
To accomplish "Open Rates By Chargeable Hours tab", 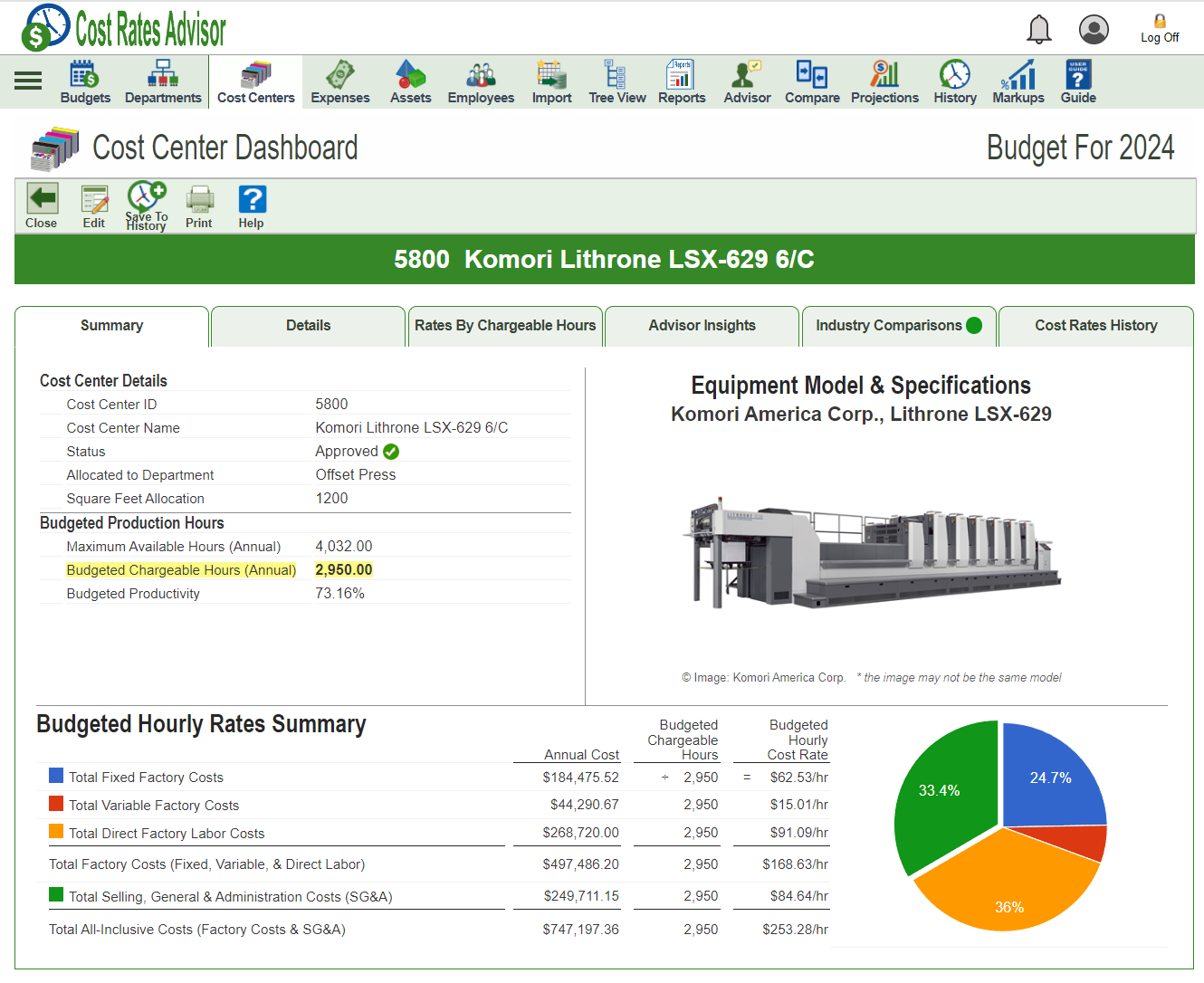I will 505,326.
